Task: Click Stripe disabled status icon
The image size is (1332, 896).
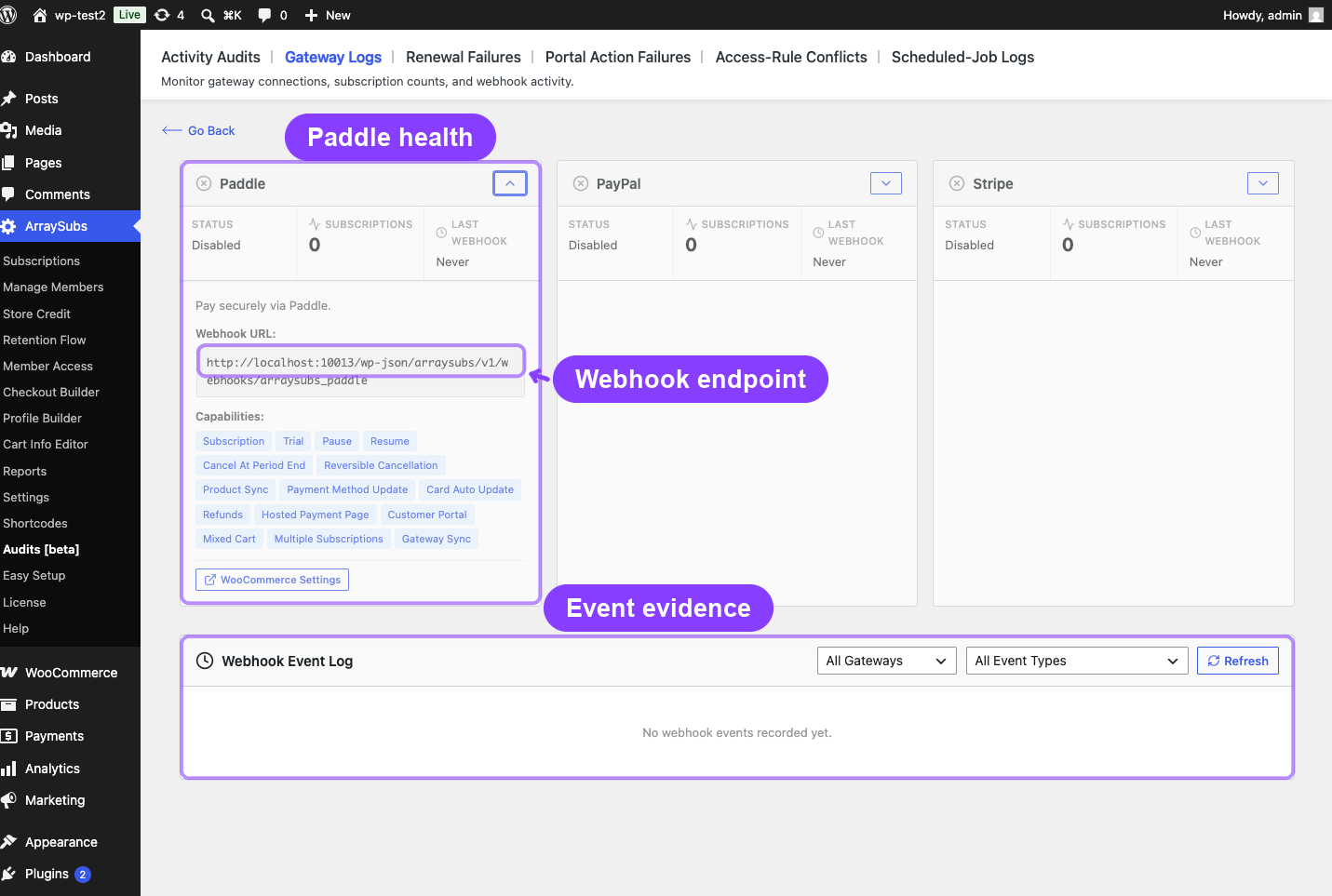Action: point(957,183)
